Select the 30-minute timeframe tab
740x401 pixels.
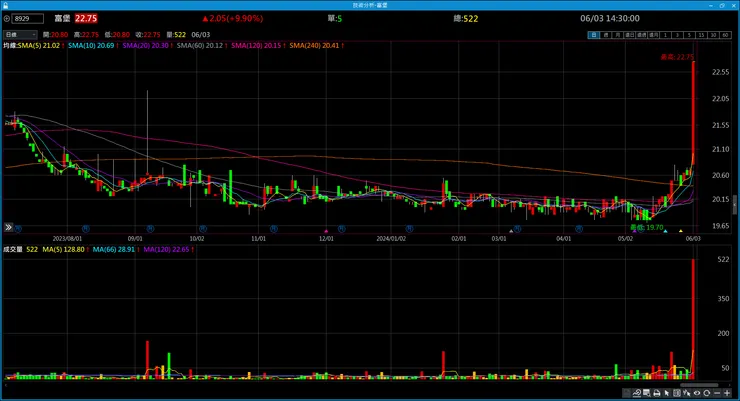[713, 35]
